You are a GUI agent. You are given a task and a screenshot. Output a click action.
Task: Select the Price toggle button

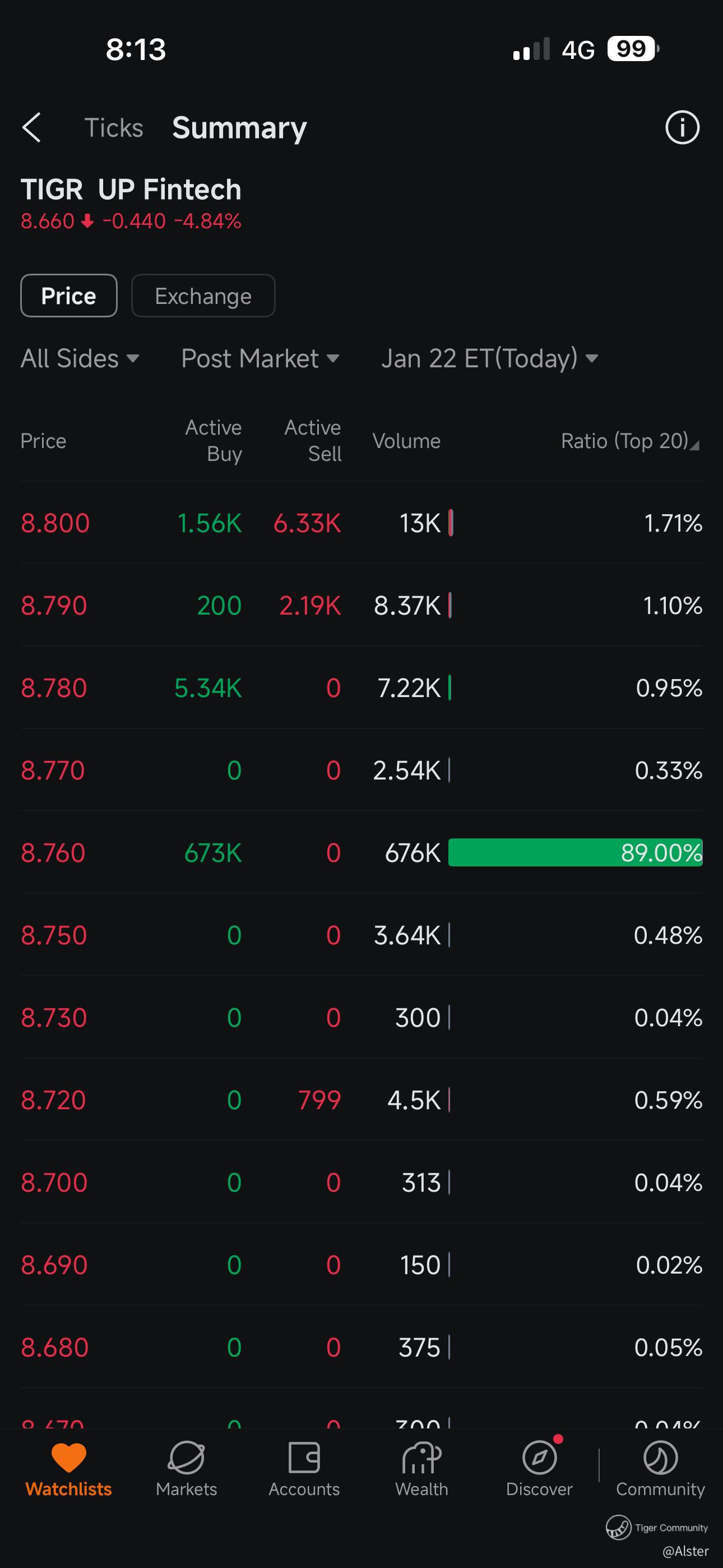tap(69, 296)
